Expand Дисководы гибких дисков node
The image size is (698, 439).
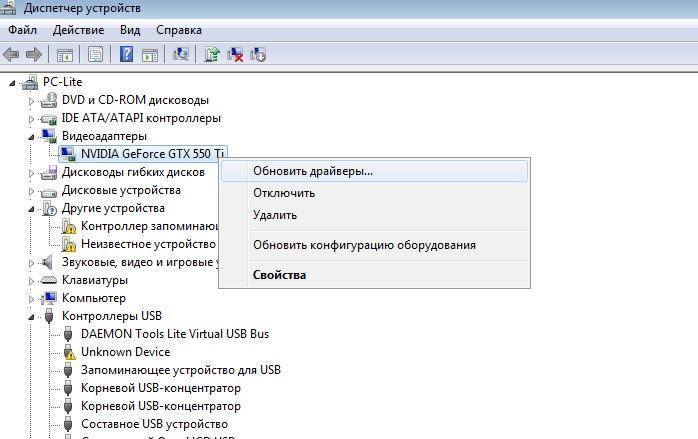31,173
